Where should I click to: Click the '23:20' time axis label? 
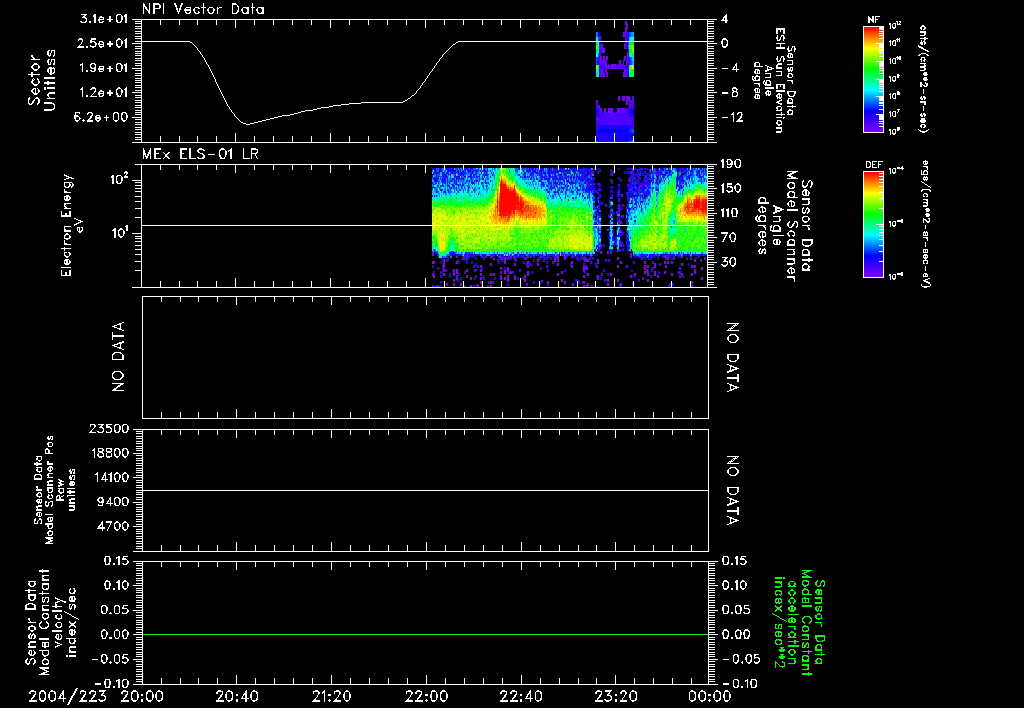616,697
